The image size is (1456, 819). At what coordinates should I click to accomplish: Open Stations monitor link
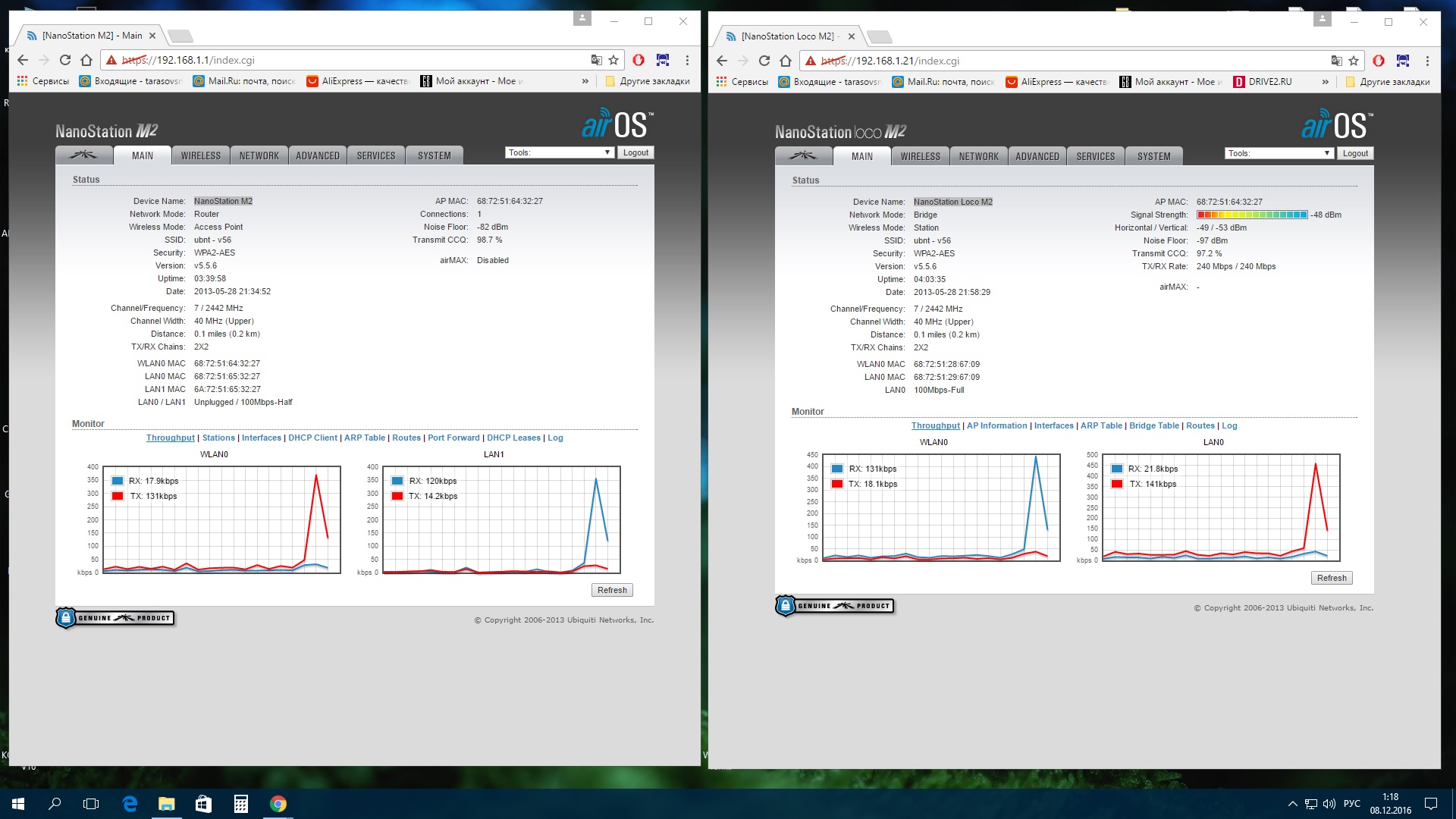click(x=218, y=438)
